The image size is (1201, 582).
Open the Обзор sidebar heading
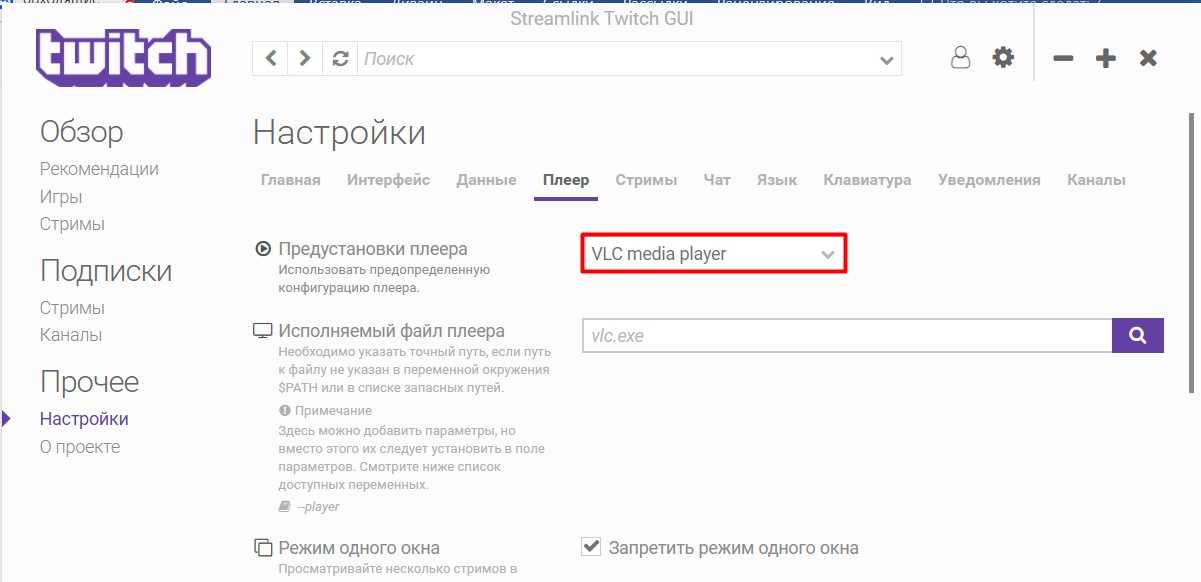click(82, 131)
